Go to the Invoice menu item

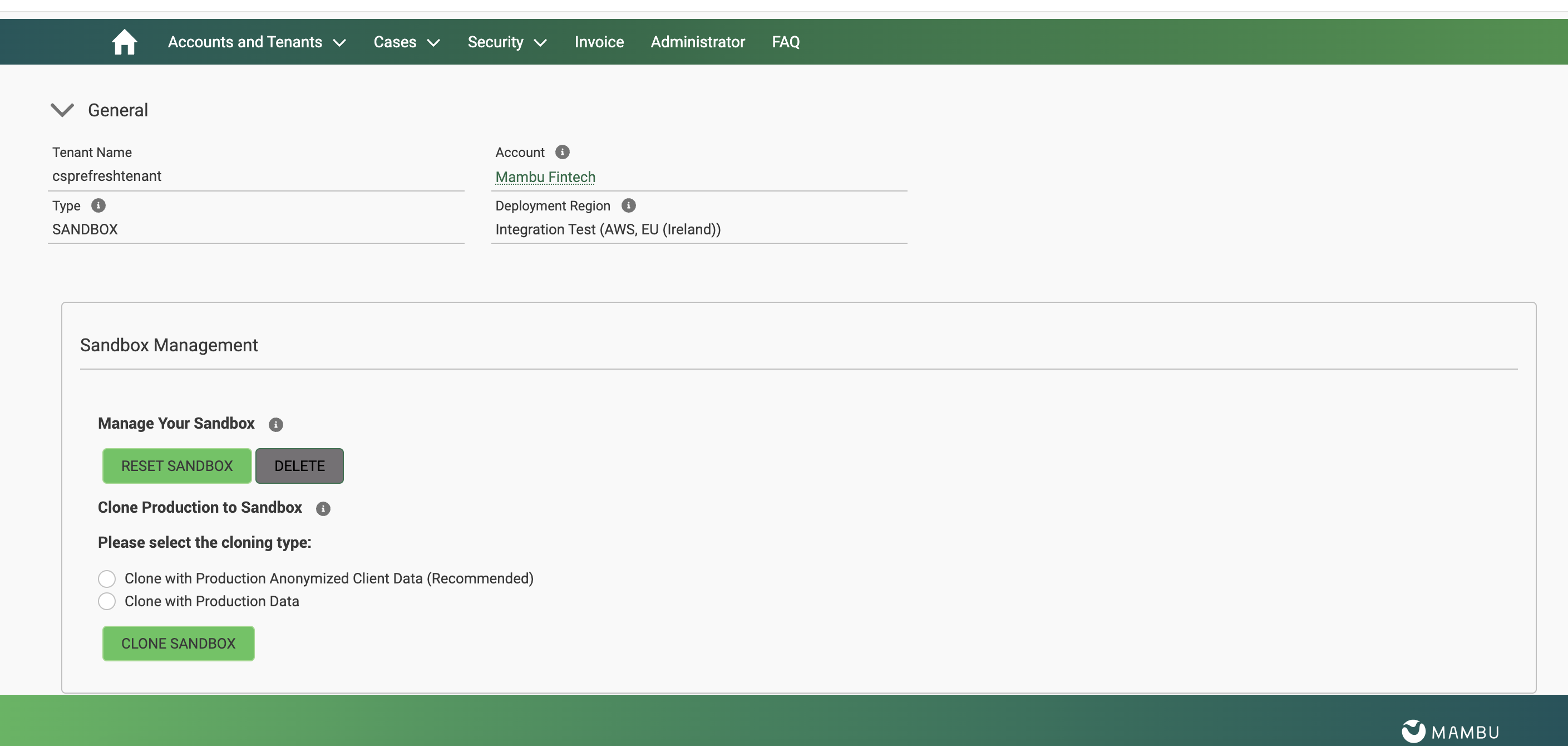tap(599, 42)
